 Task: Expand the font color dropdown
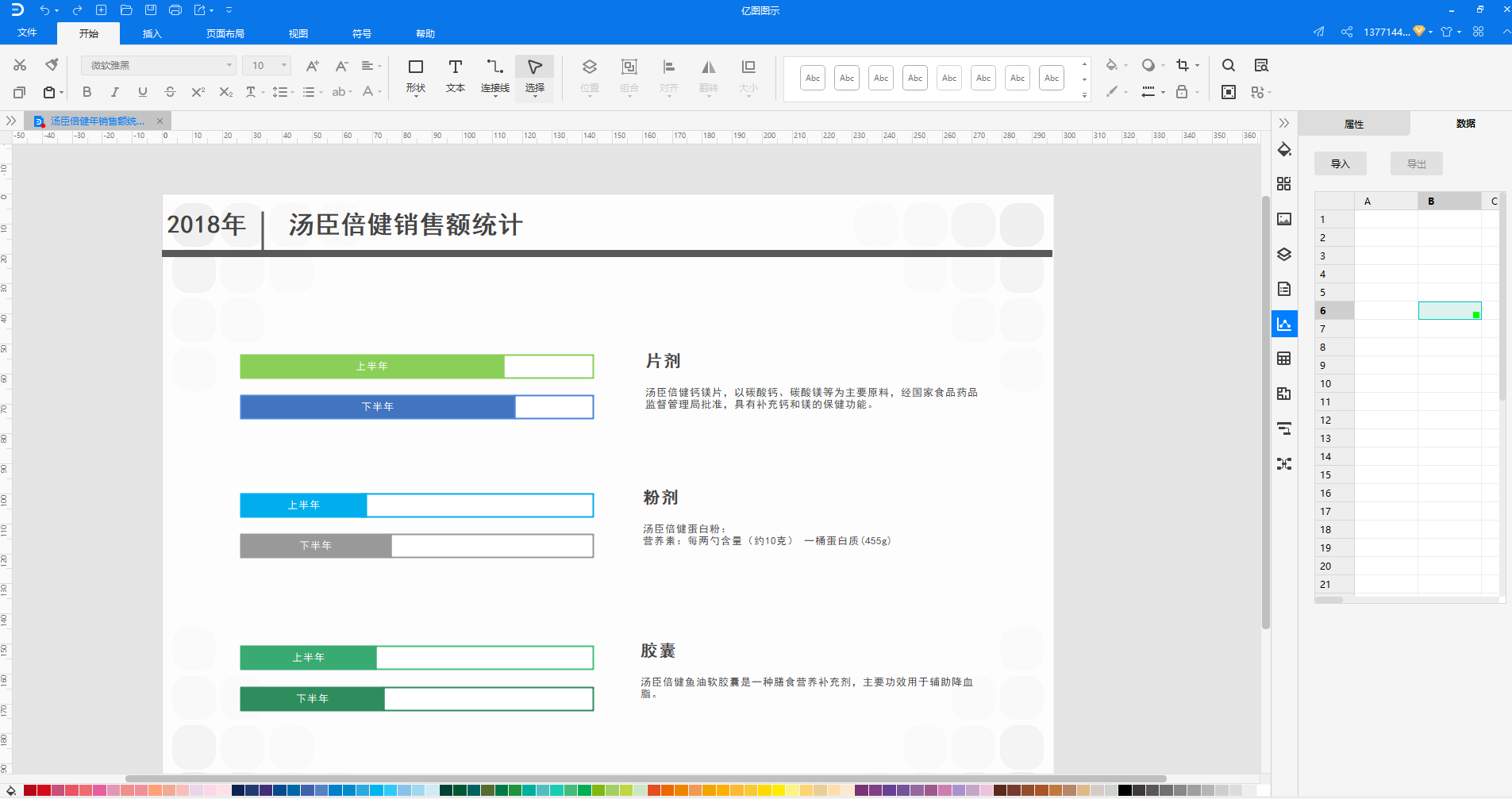[x=380, y=92]
